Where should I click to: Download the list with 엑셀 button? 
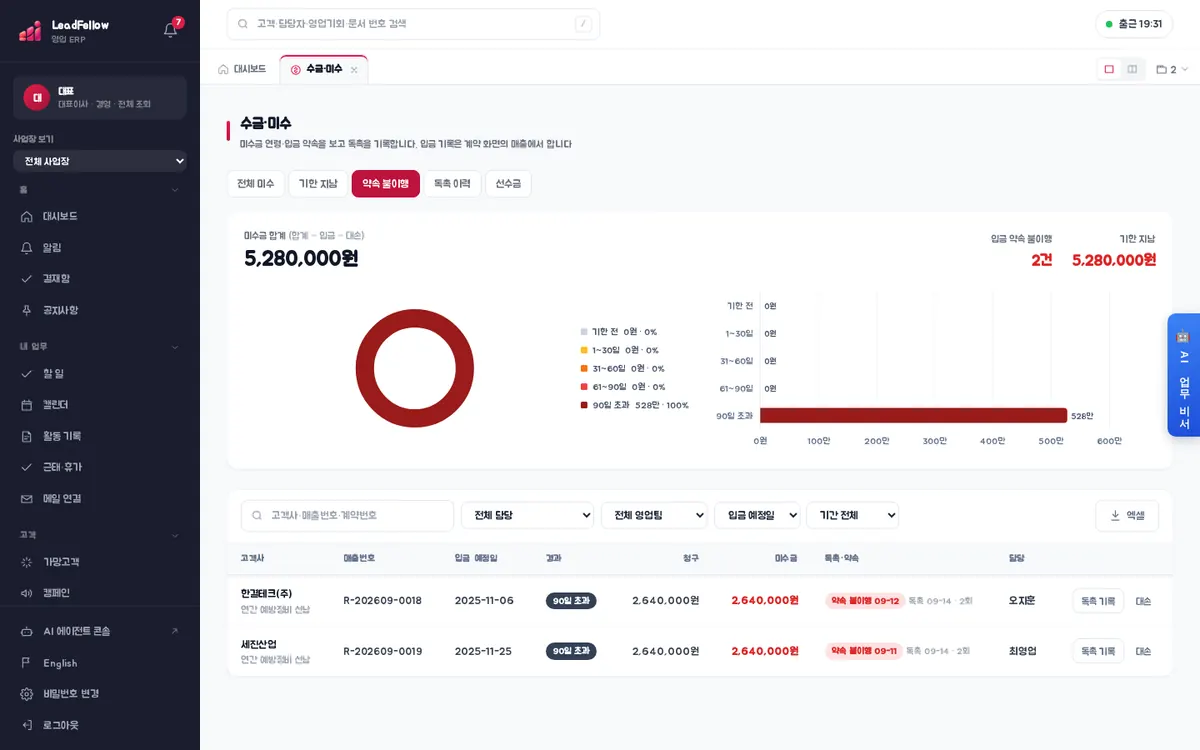pos(1127,515)
